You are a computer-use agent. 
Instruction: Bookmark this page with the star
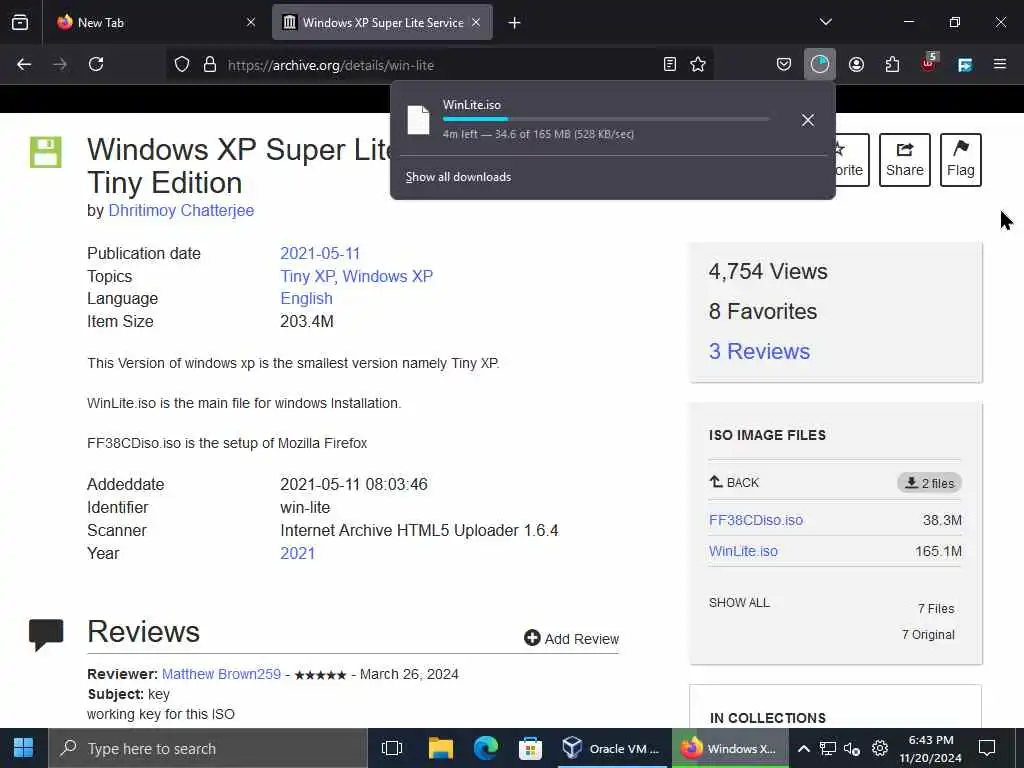point(698,64)
